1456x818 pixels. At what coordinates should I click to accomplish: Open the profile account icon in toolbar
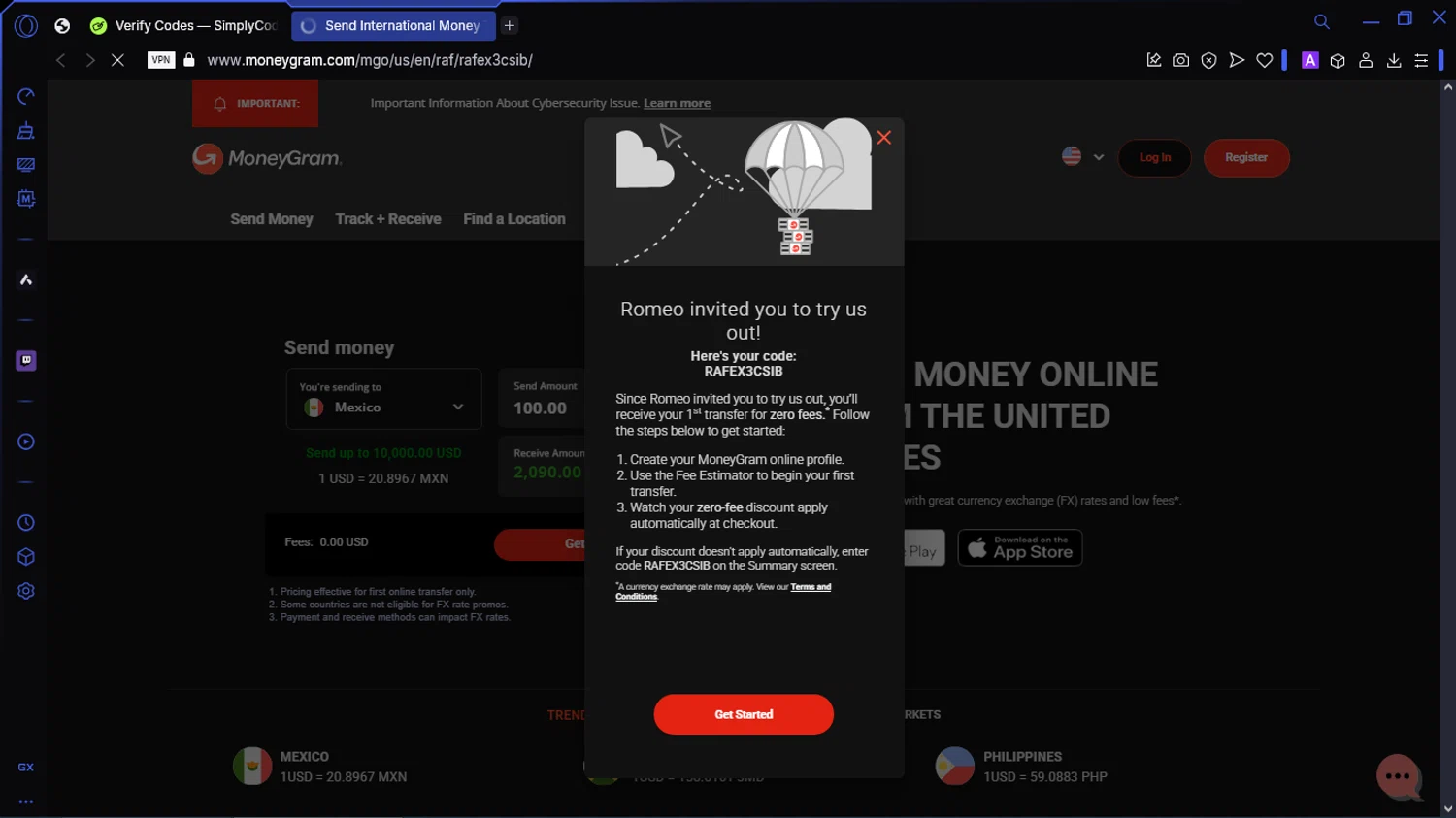1366,60
